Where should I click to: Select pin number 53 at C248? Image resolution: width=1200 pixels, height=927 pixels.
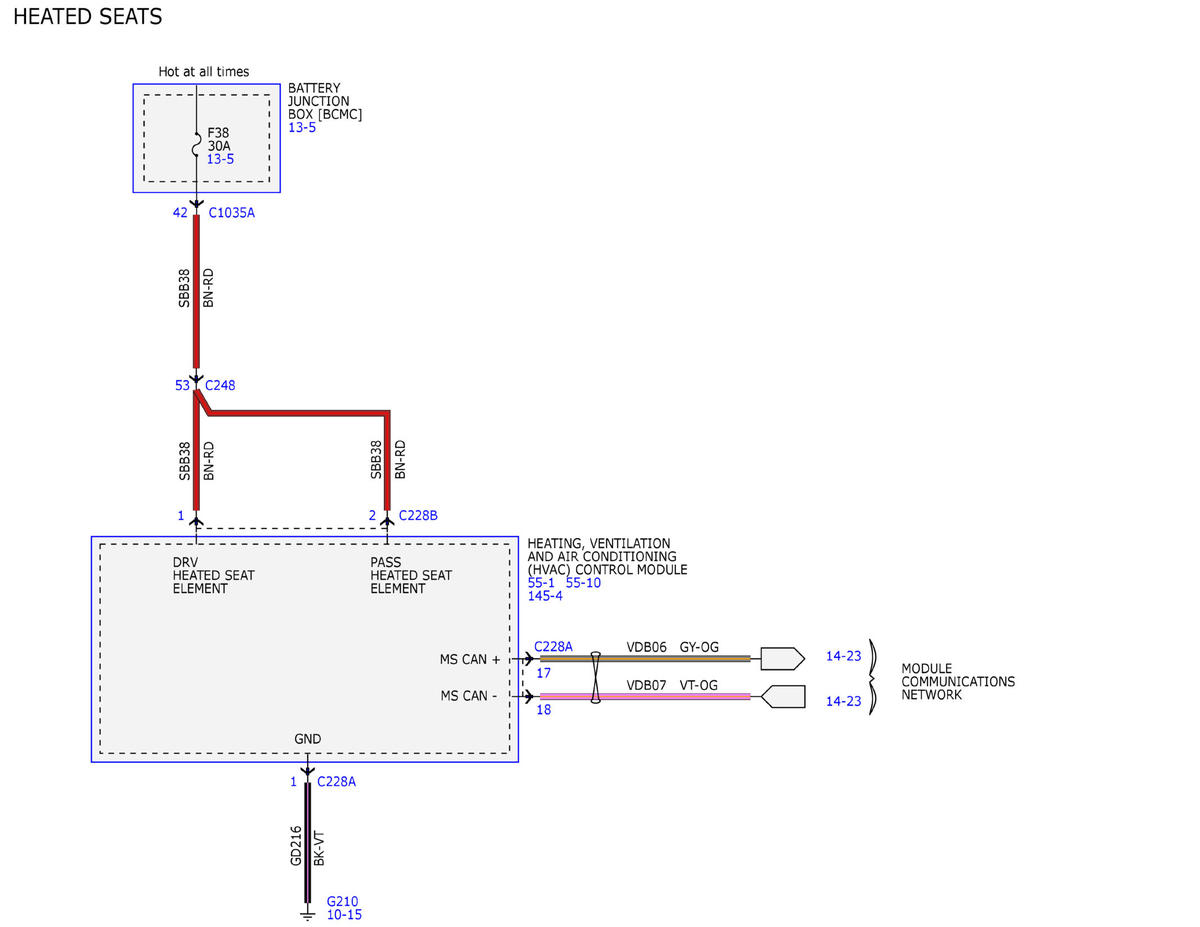tap(182, 385)
